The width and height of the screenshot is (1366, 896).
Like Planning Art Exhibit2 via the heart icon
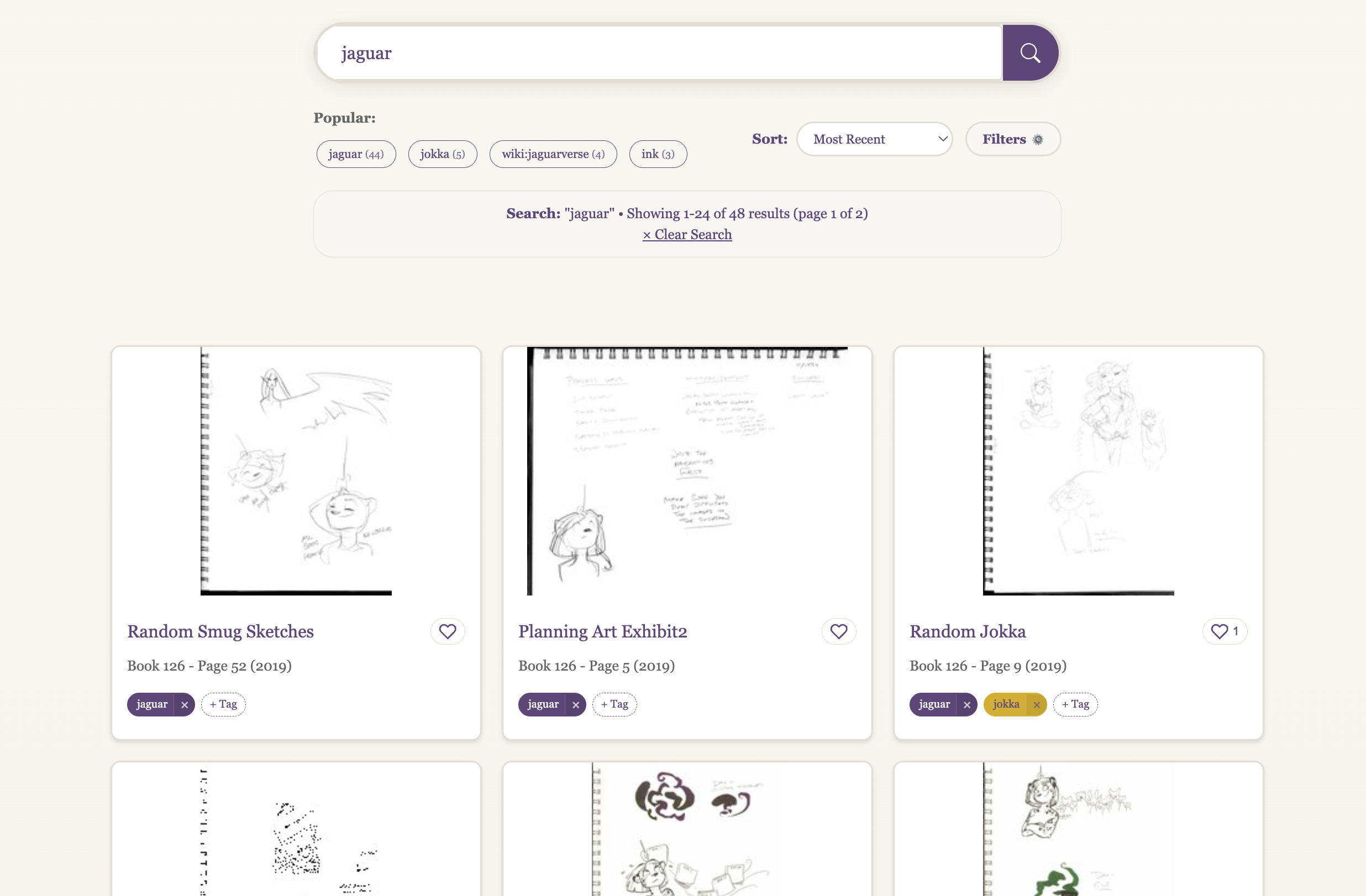click(838, 631)
